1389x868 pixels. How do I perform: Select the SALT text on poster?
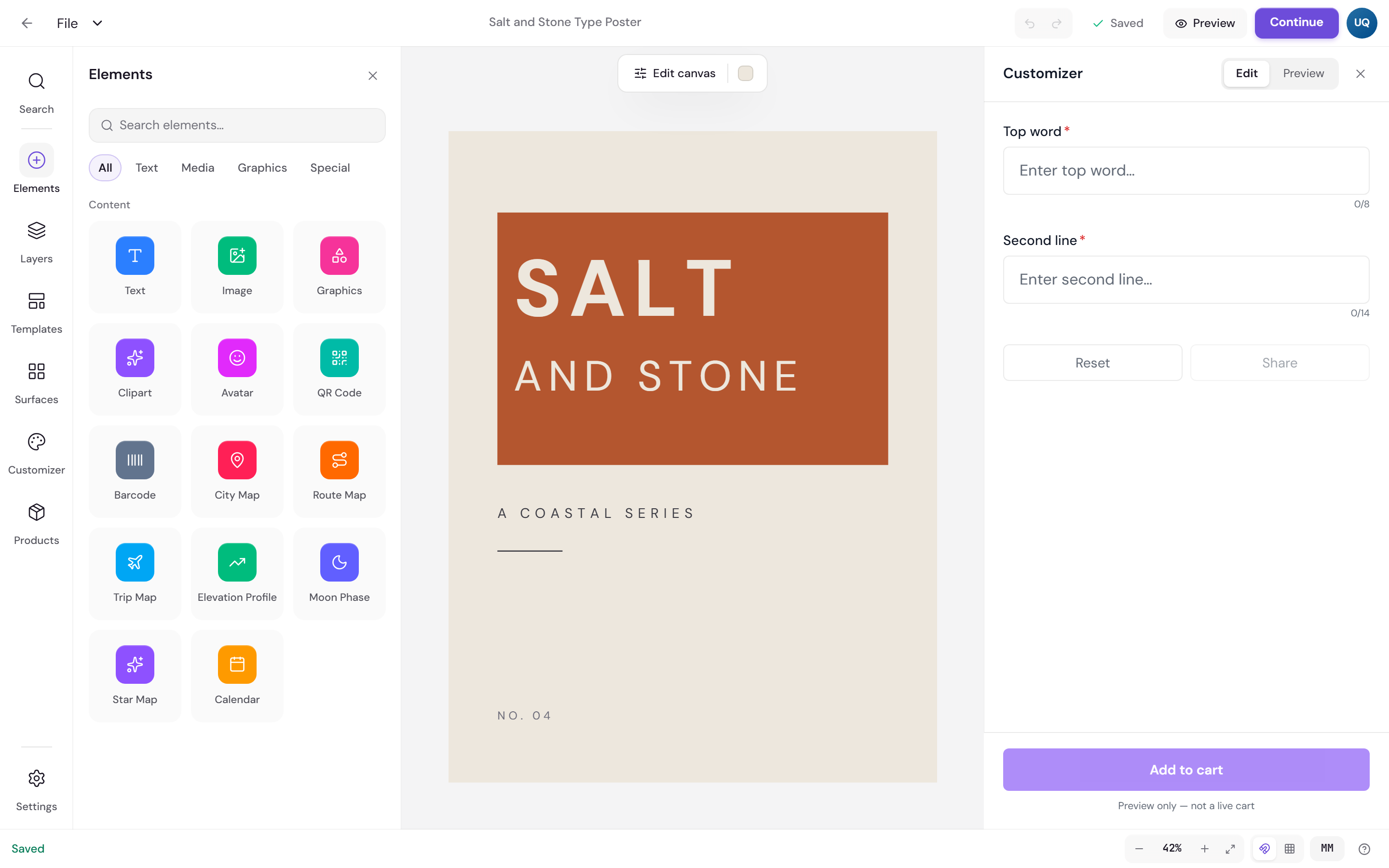(624, 287)
